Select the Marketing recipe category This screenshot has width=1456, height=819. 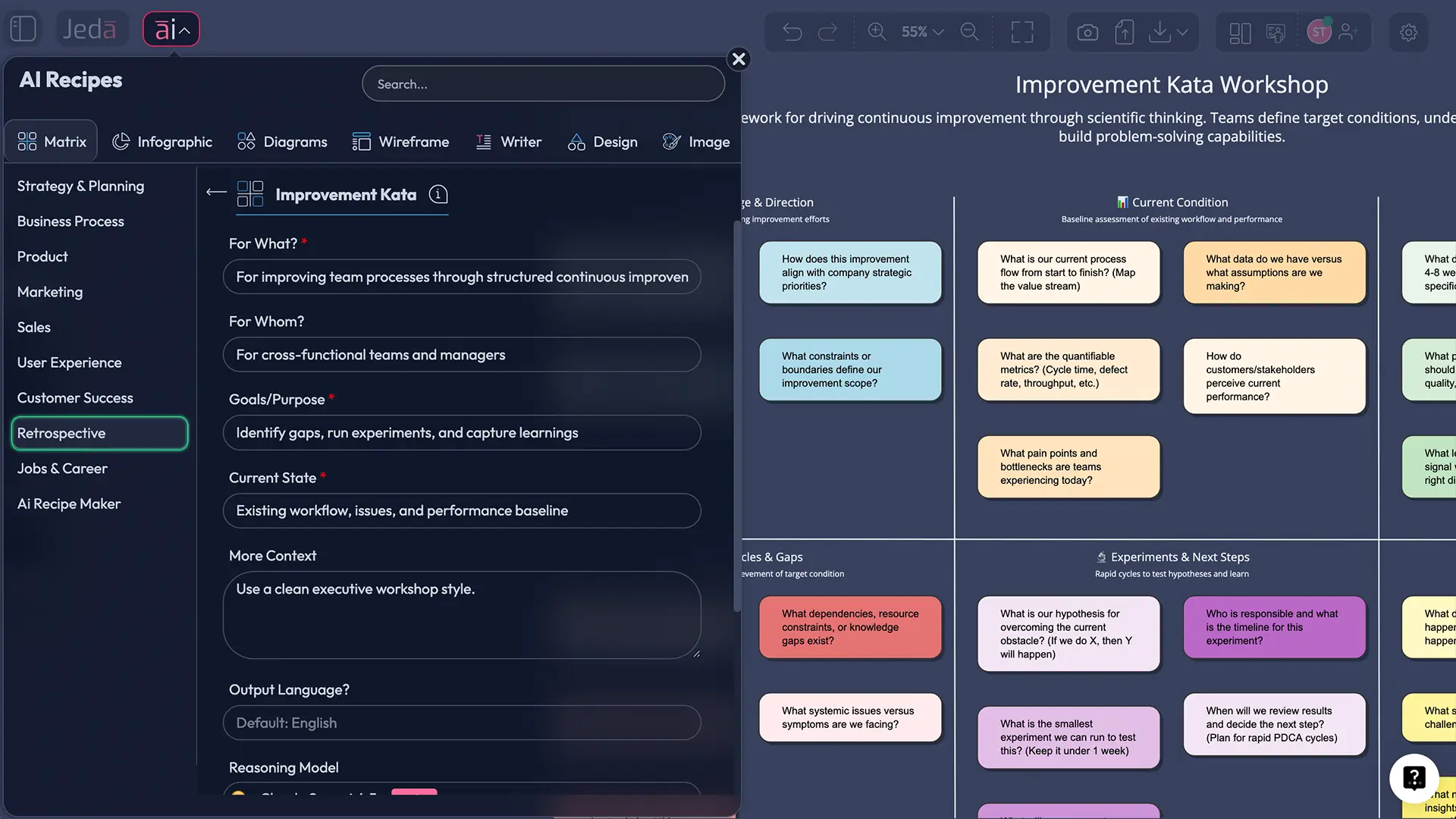49,292
